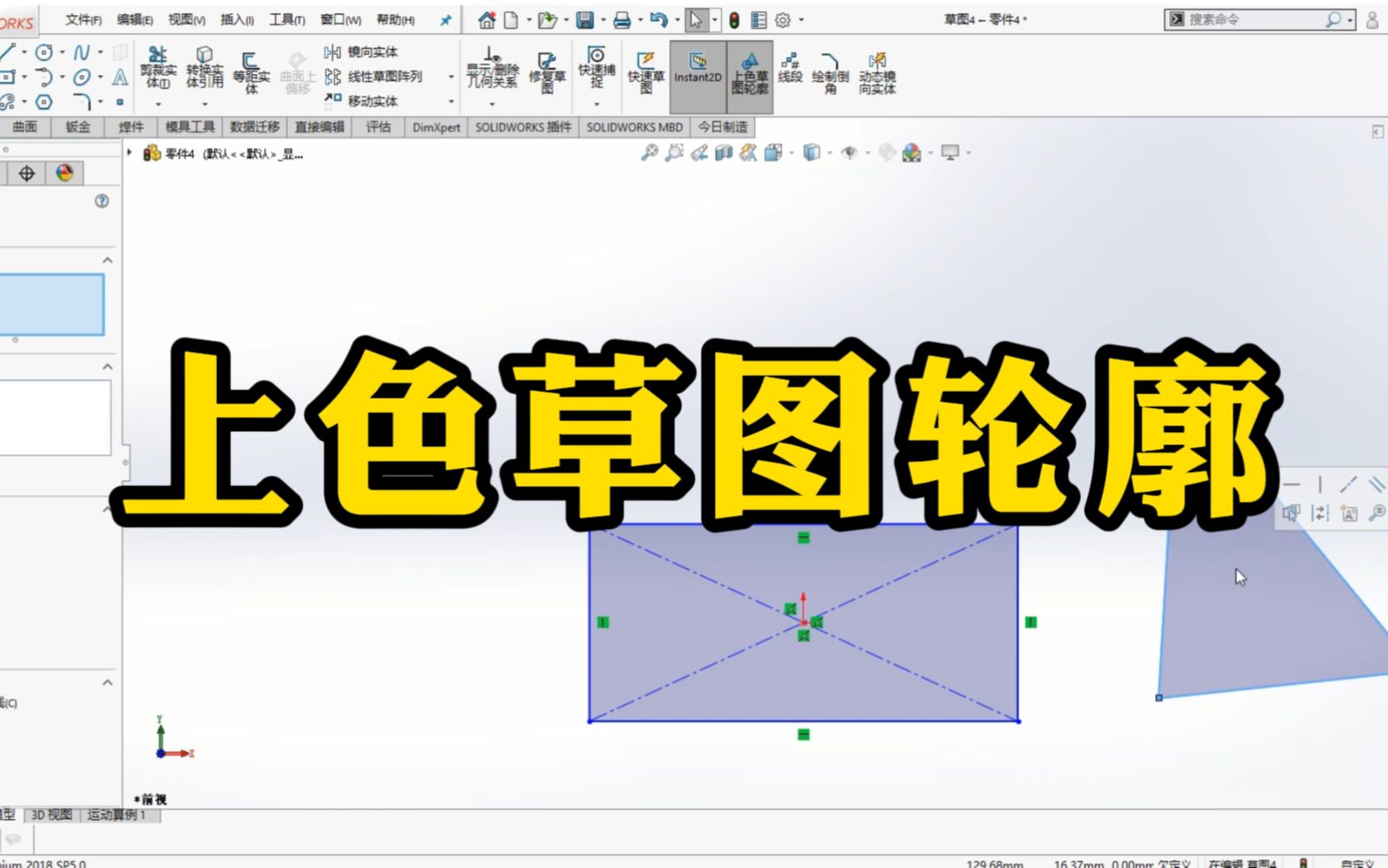Click the Zoom to Area icon
This screenshot has width=1388, height=868.
click(x=674, y=152)
